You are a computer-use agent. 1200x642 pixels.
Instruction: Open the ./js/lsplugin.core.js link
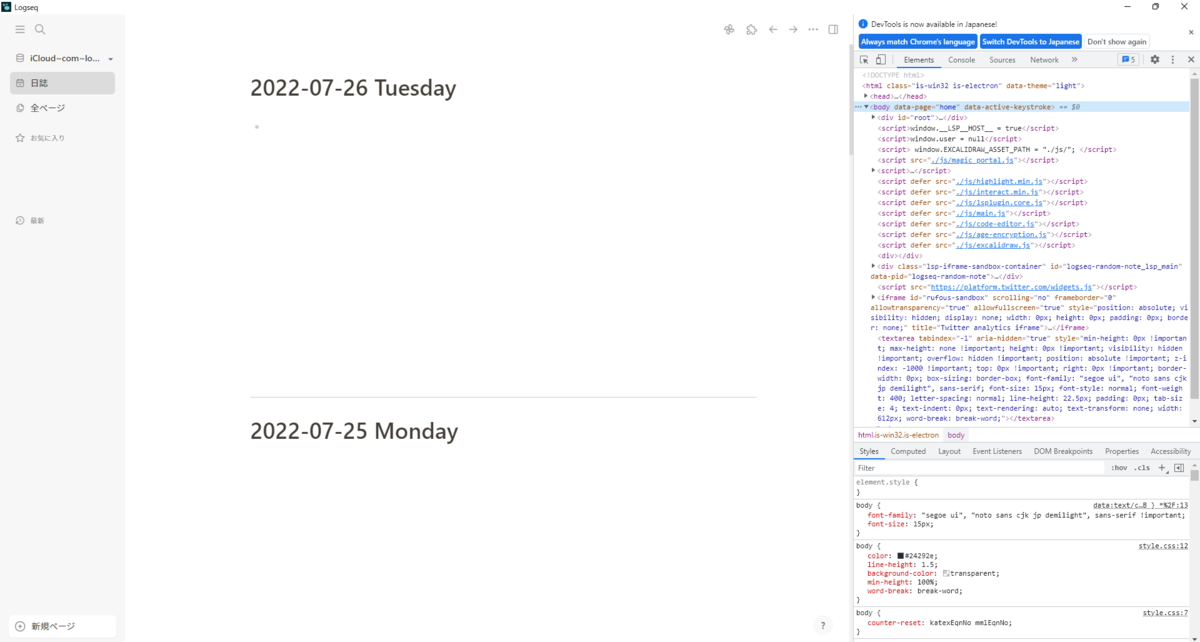click(x=1000, y=203)
